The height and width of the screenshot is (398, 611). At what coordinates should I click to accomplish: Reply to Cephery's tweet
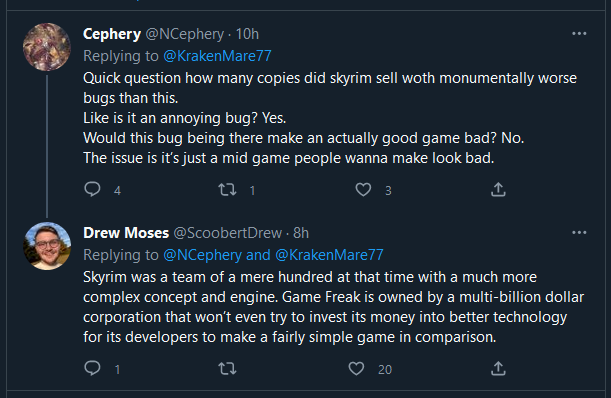coord(92,189)
